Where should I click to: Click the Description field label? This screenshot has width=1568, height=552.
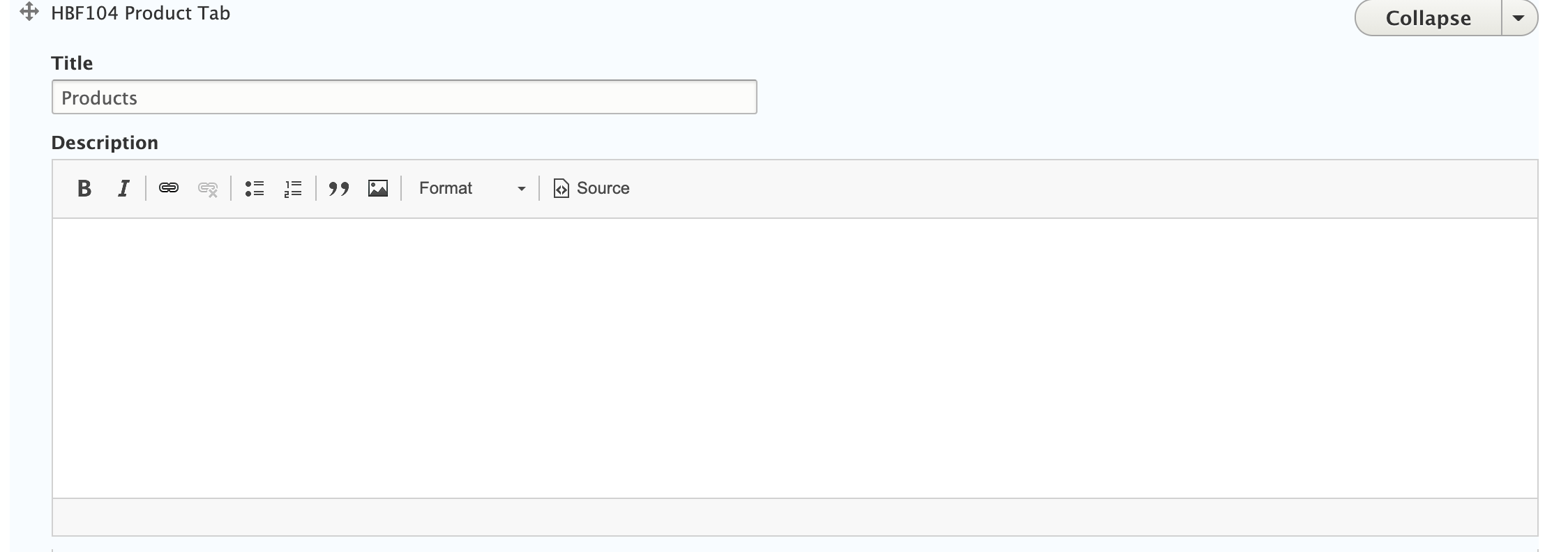coord(105,143)
